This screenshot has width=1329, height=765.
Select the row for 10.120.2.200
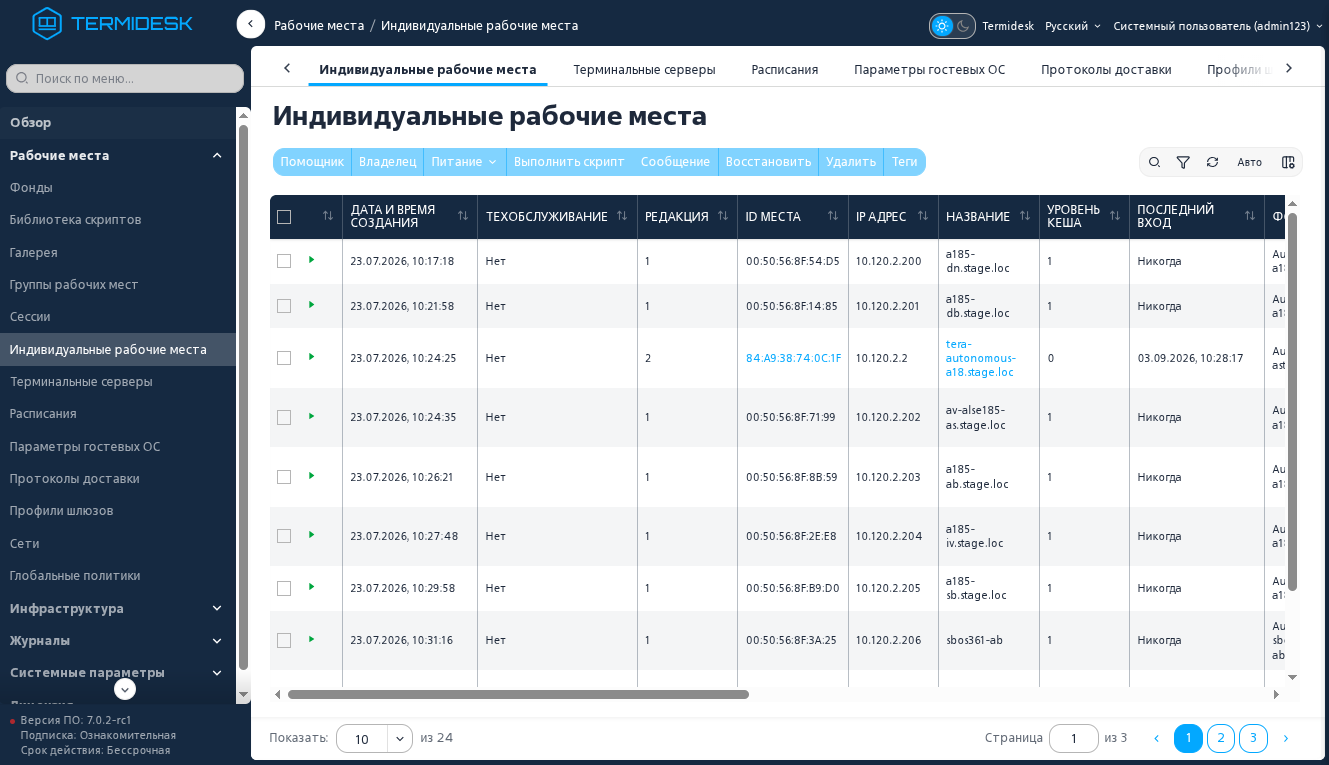click(284, 261)
